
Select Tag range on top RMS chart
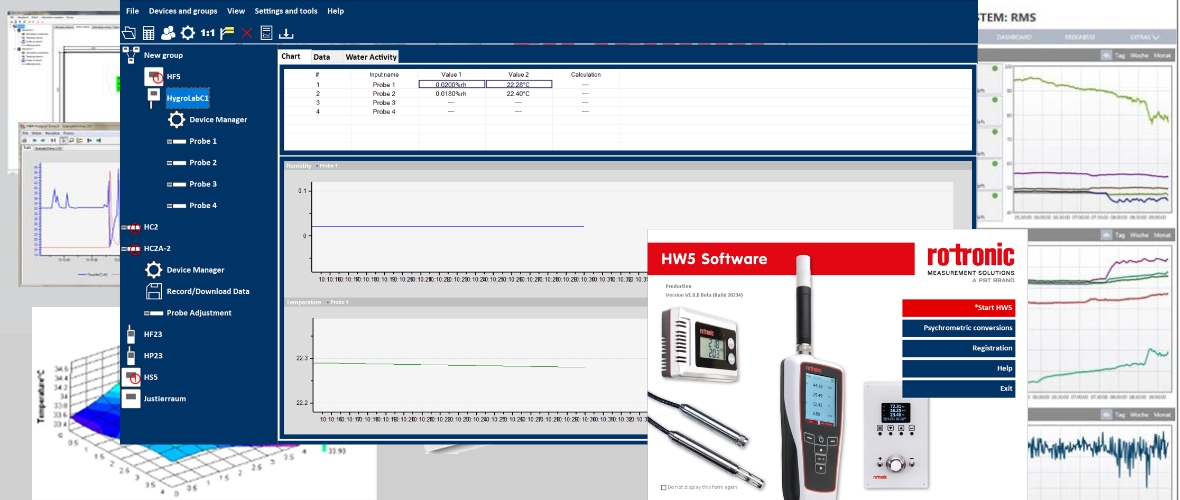pyautogui.click(x=1119, y=56)
